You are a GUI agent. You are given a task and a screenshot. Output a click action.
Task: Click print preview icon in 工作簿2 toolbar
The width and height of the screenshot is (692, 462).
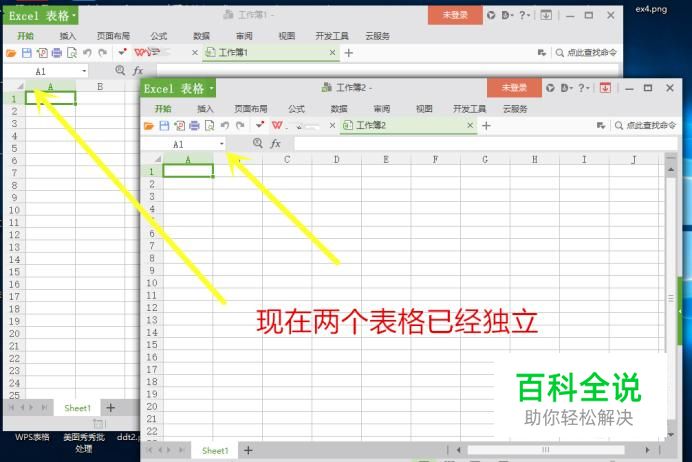coord(209,126)
